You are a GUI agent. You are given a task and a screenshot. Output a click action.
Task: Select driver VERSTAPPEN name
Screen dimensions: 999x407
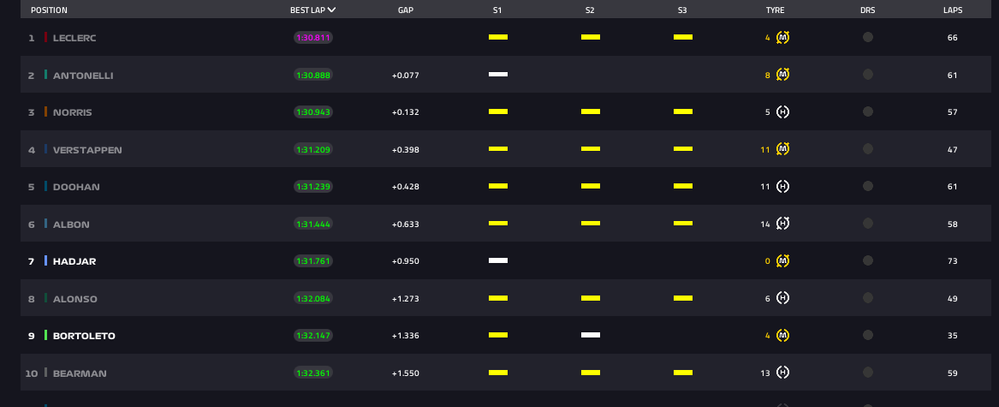(87, 150)
